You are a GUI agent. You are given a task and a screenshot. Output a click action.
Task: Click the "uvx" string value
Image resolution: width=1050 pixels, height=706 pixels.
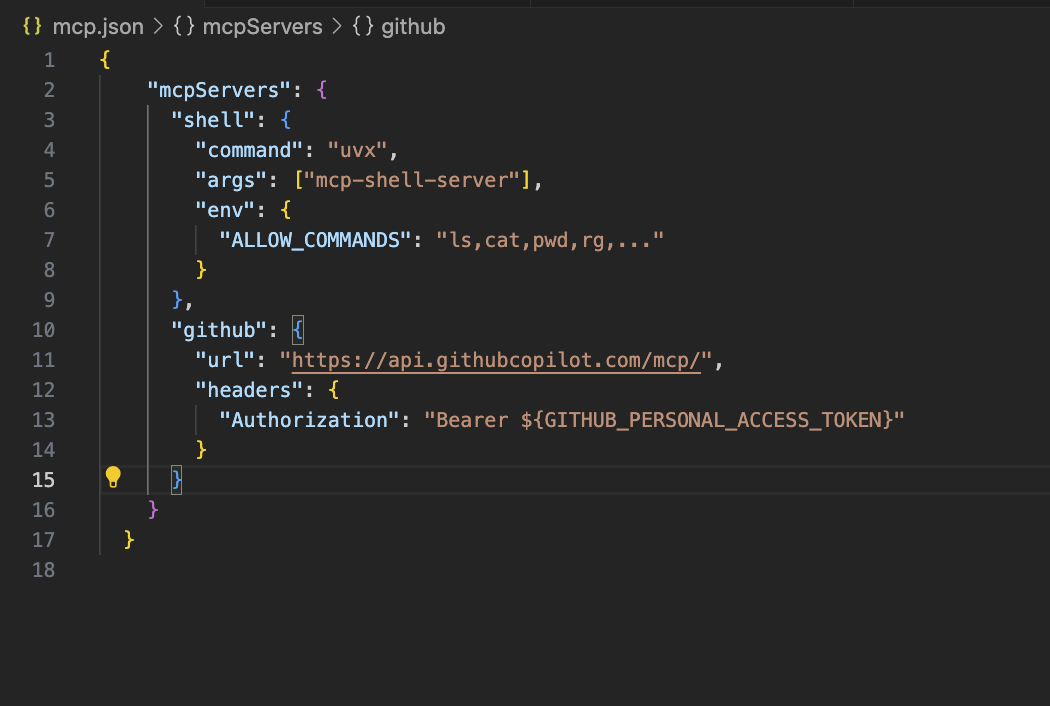pos(357,150)
